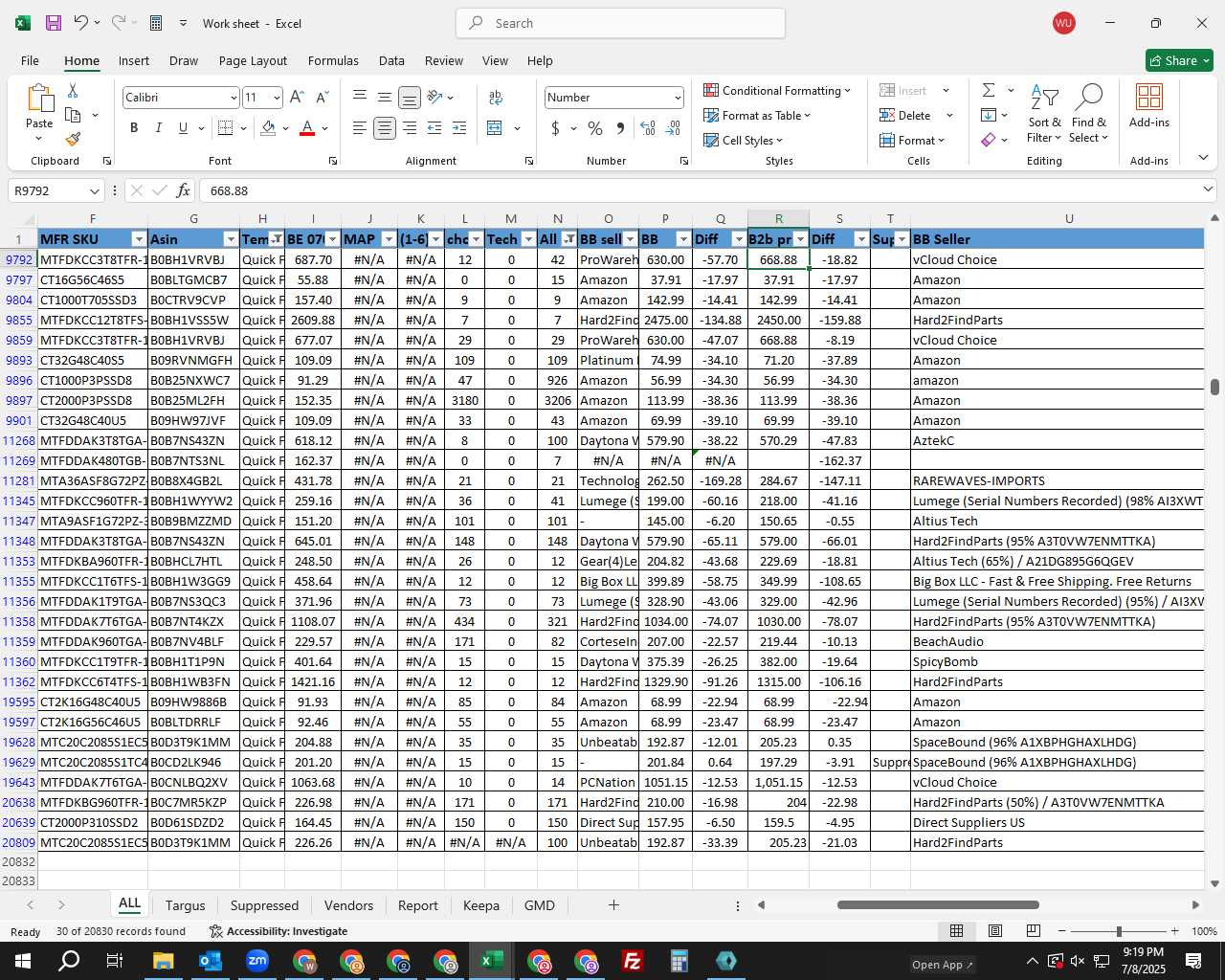The width and height of the screenshot is (1225, 980).
Task: Click the Cut scissors icon
Action: 73,90
